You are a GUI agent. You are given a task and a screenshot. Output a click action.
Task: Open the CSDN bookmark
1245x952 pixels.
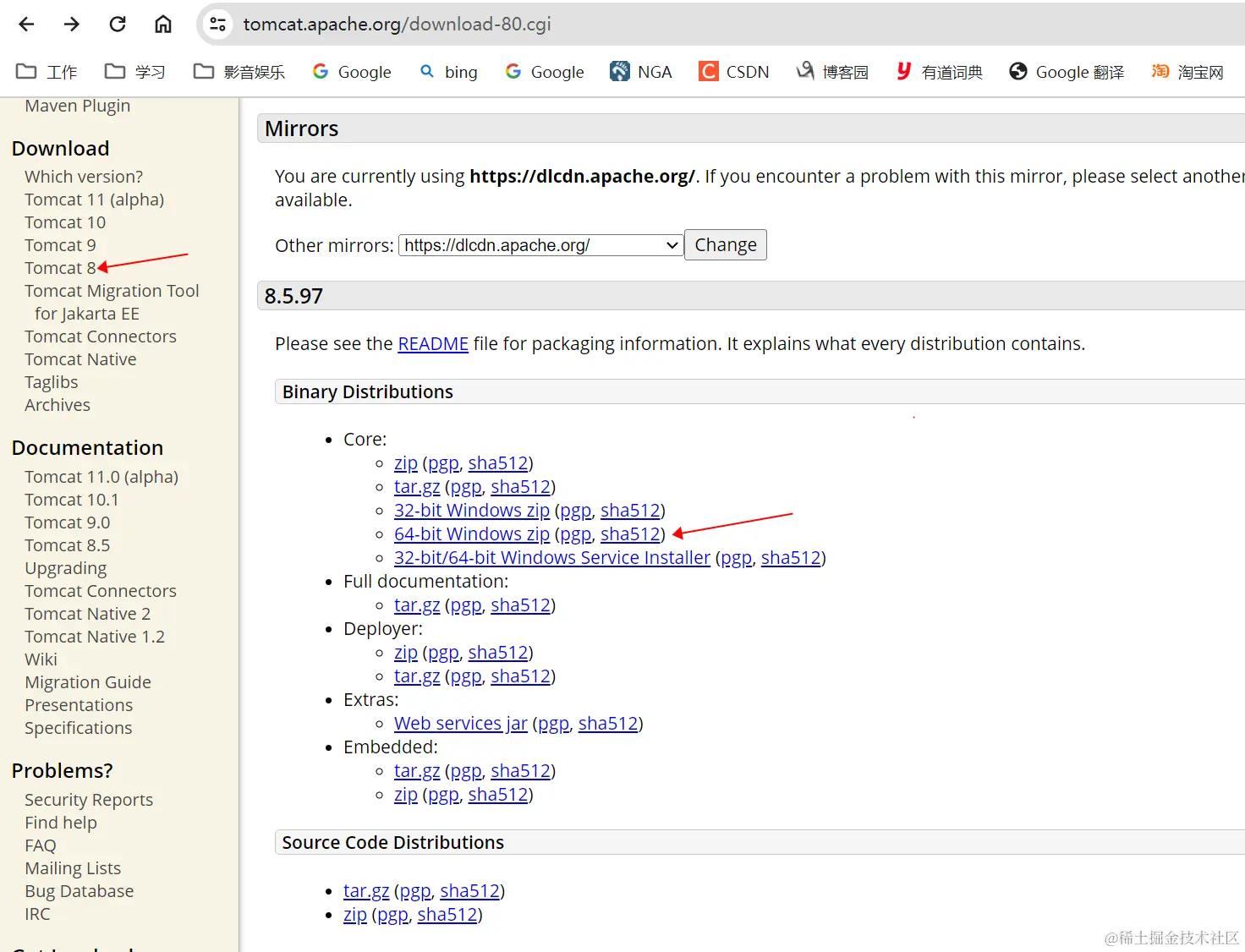coord(734,72)
